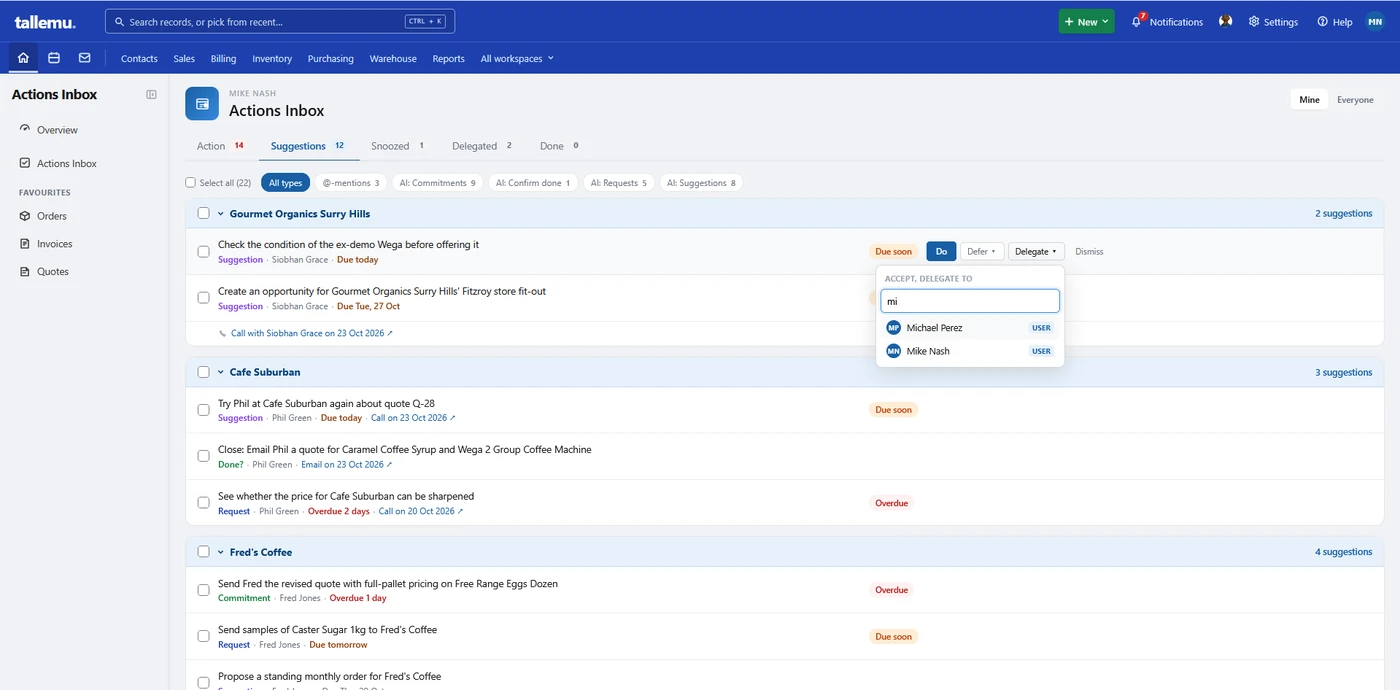The width and height of the screenshot is (1400, 690).
Task: Open the Action tab
Action: click(x=221, y=146)
